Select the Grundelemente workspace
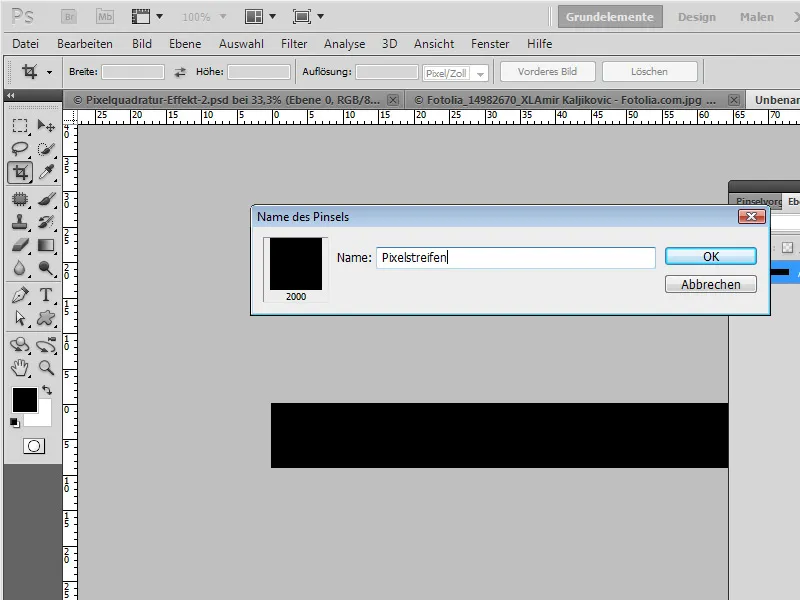Viewport: 800px width, 600px height. click(610, 17)
